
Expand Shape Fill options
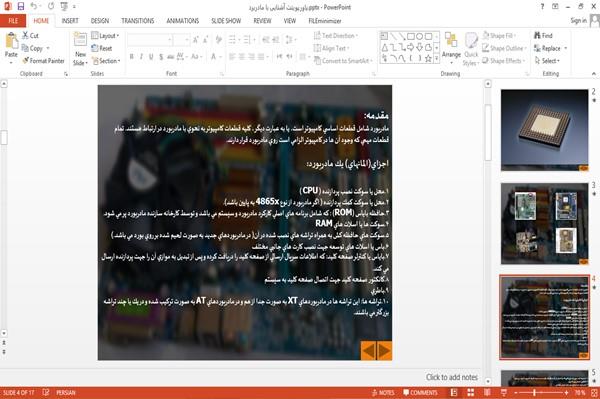[499, 36]
